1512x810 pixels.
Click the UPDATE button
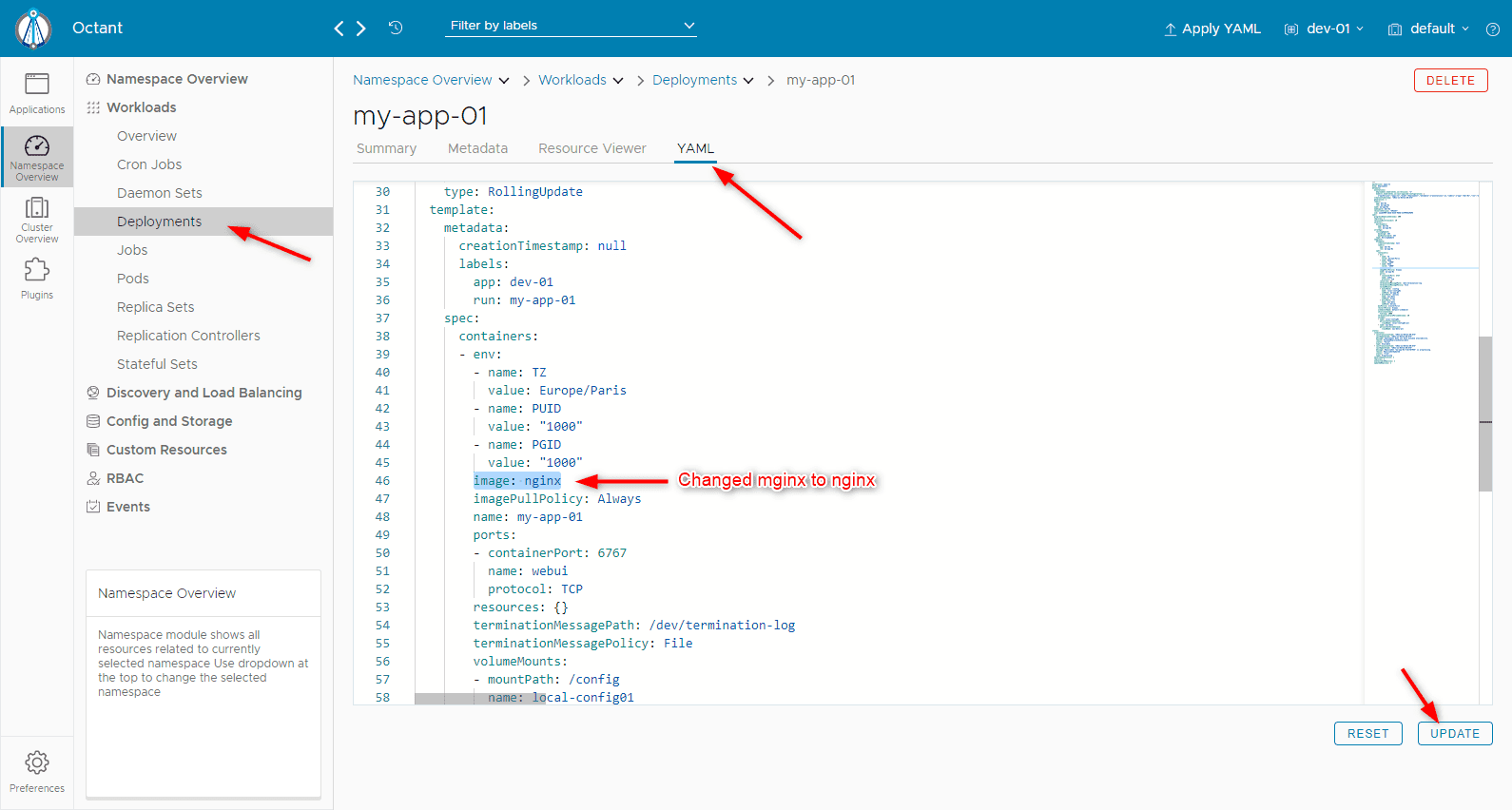(1455, 734)
